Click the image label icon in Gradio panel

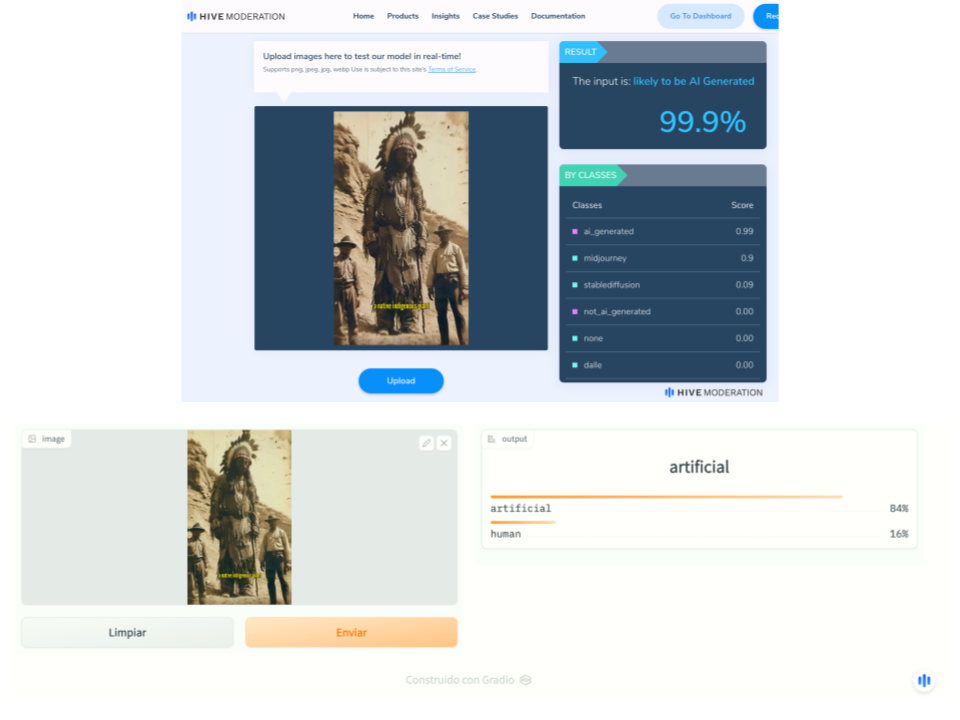point(33,439)
